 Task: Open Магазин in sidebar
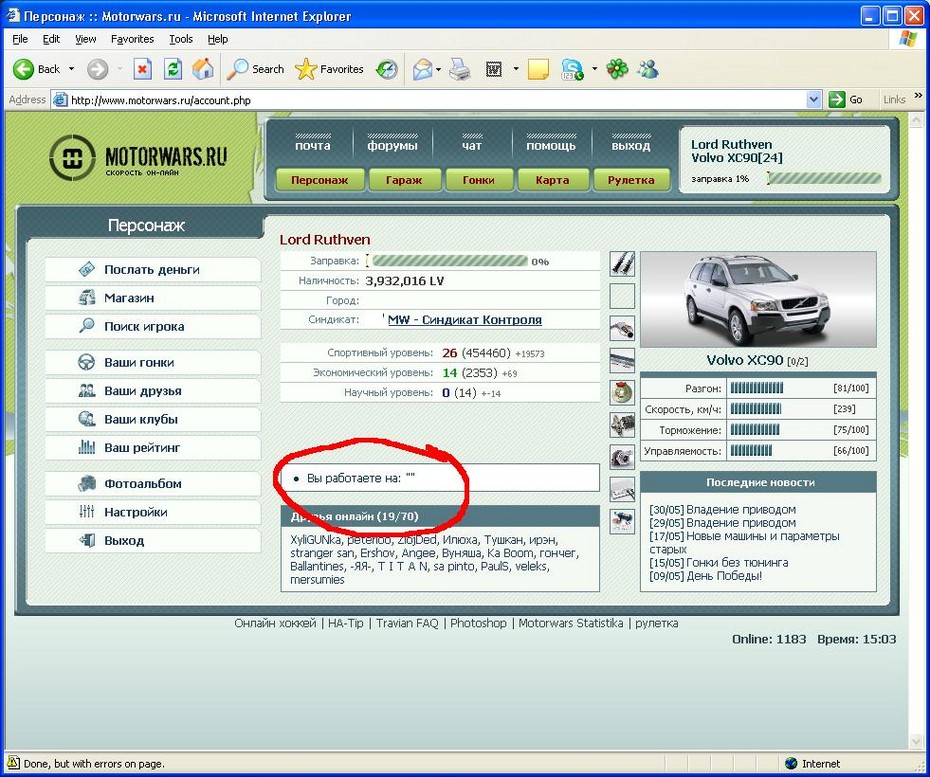(x=153, y=298)
